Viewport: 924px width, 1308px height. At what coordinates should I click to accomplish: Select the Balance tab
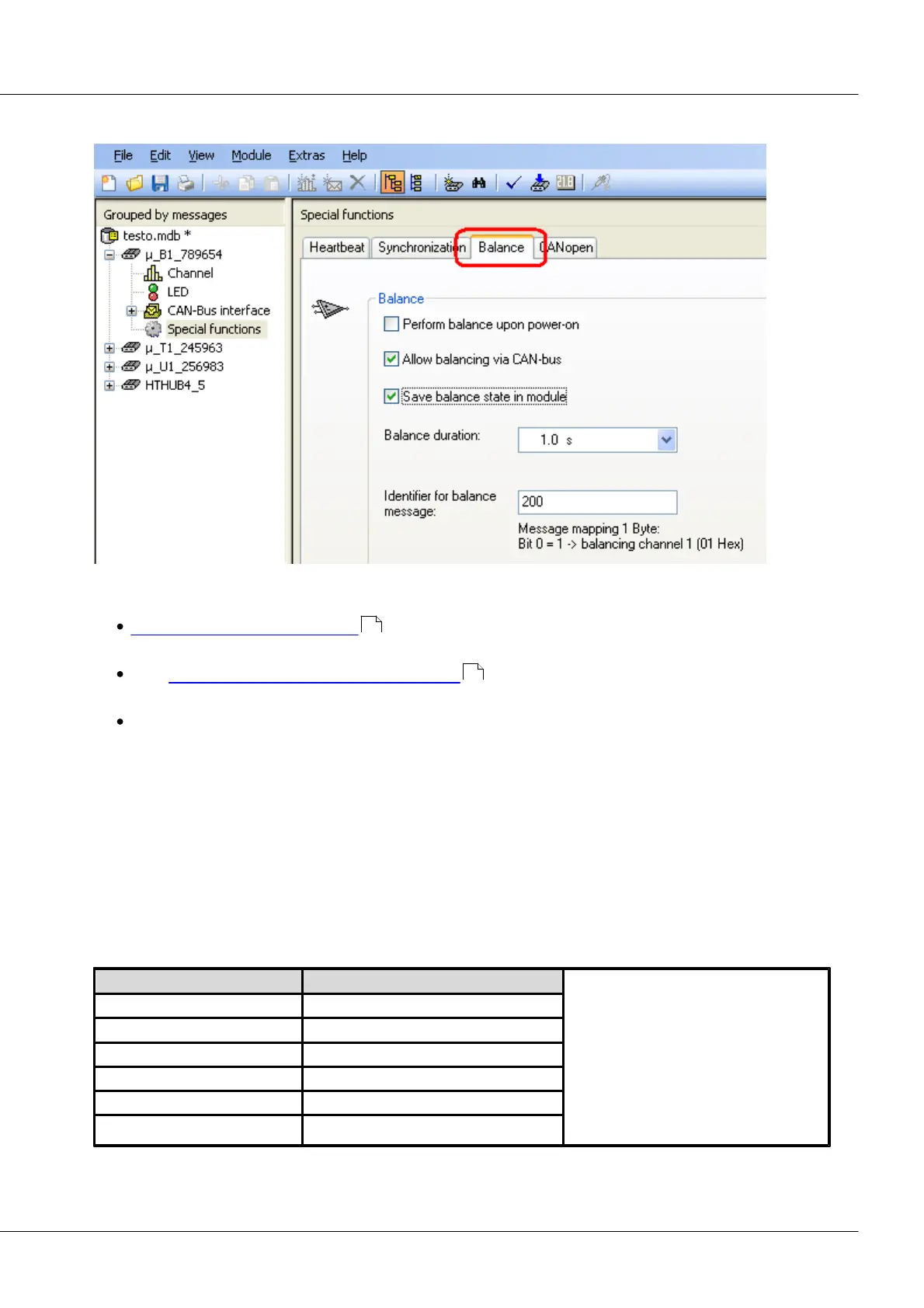502,247
